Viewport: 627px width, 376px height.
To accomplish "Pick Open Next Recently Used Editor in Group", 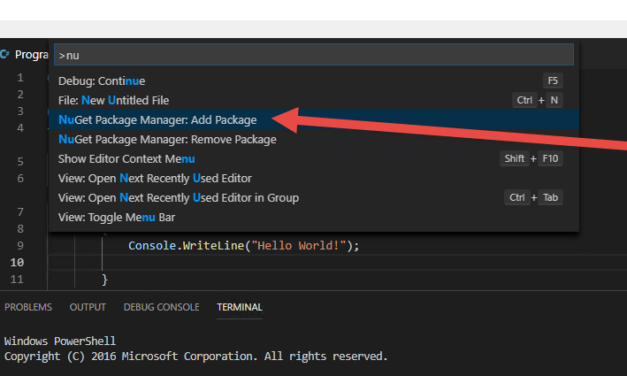I will pyautogui.click(x=314, y=198).
